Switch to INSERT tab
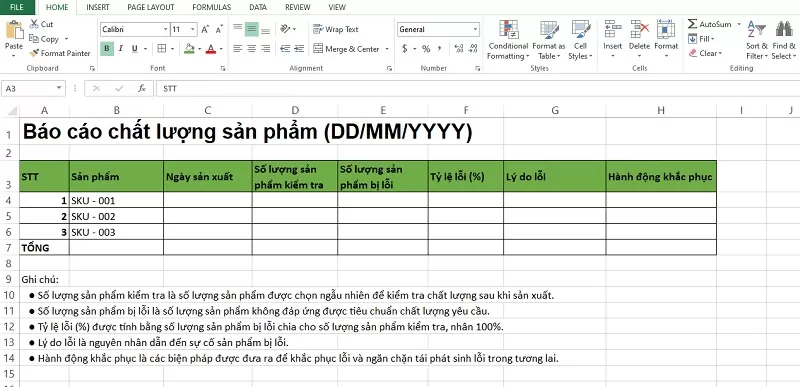Viewport: 800px width, 387px height. click(x=97, y=7)
